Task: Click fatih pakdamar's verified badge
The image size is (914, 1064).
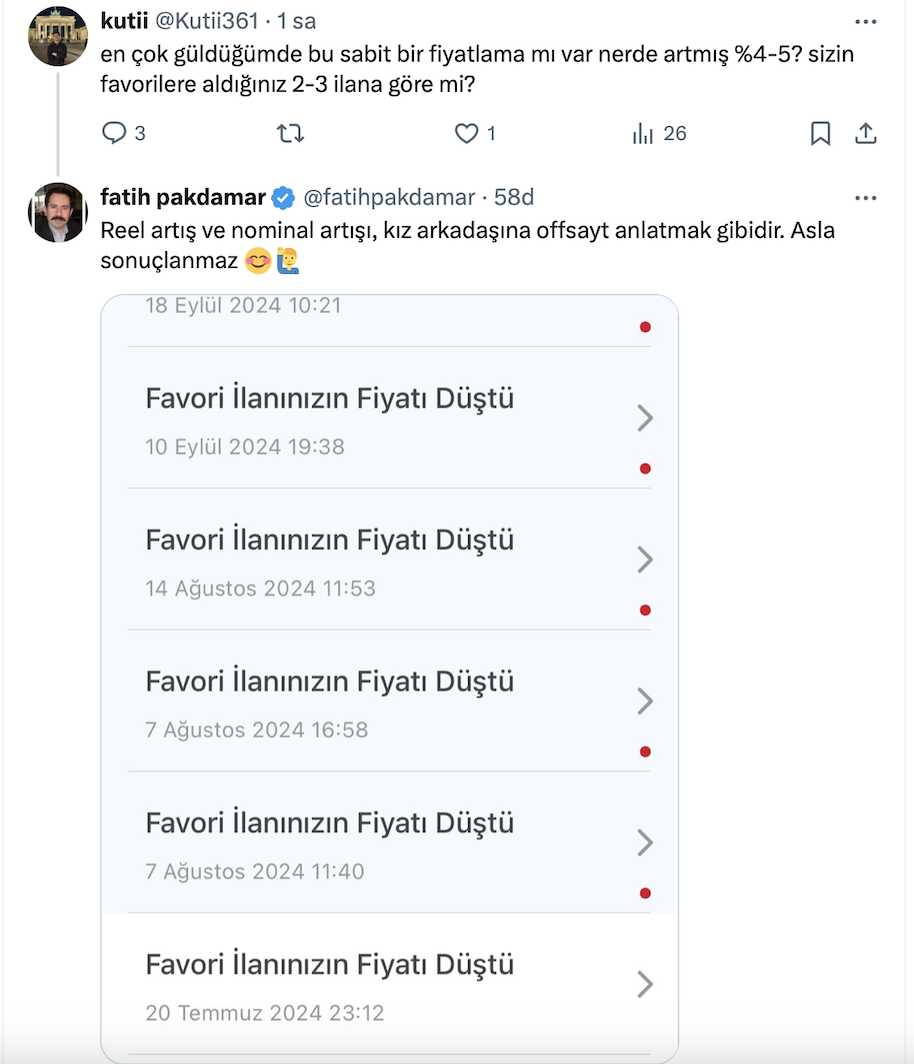Action: (283, 197)
